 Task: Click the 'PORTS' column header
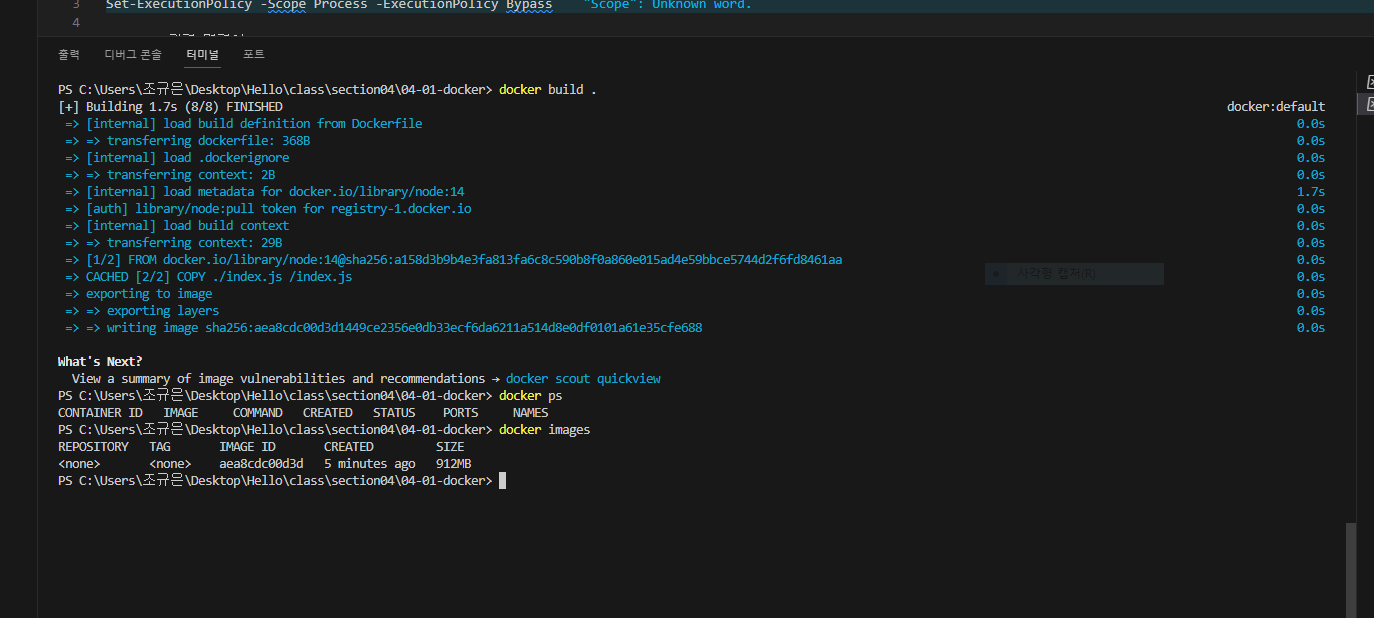click(x=461, y=413)
